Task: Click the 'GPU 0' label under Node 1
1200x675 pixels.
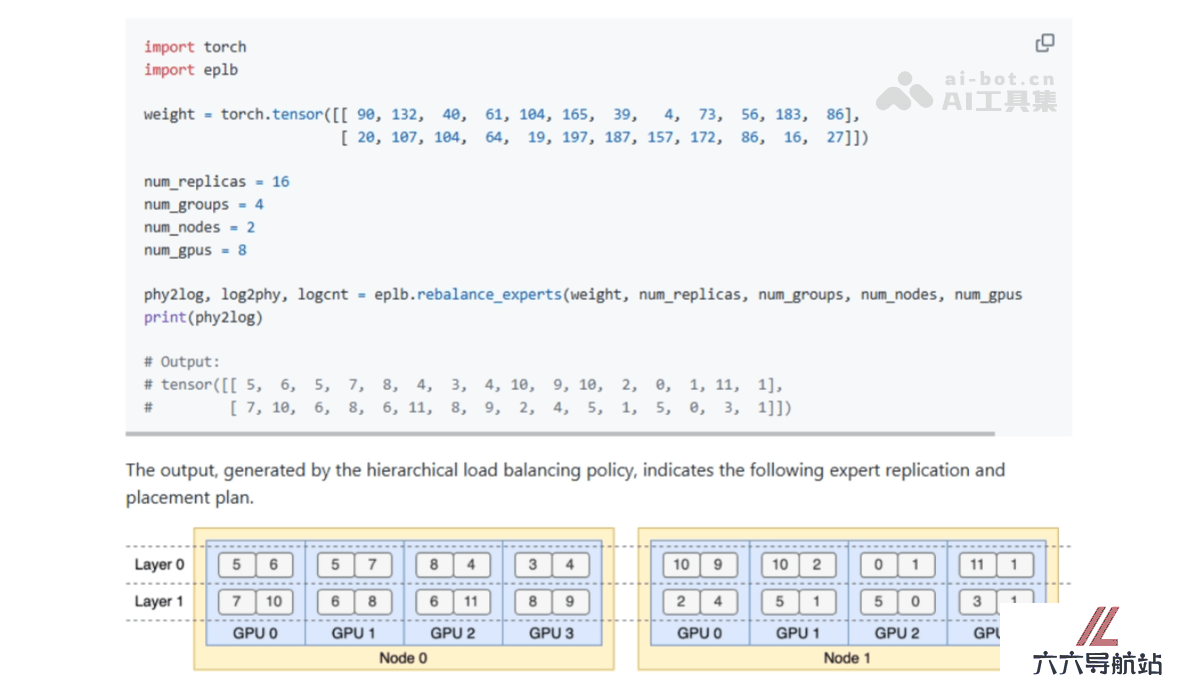Action: tap(700, 633)
